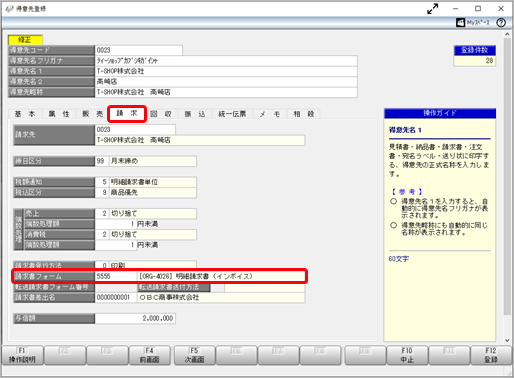
Task: Click the 税額通知 field showing 5
Action: [102, 182]
